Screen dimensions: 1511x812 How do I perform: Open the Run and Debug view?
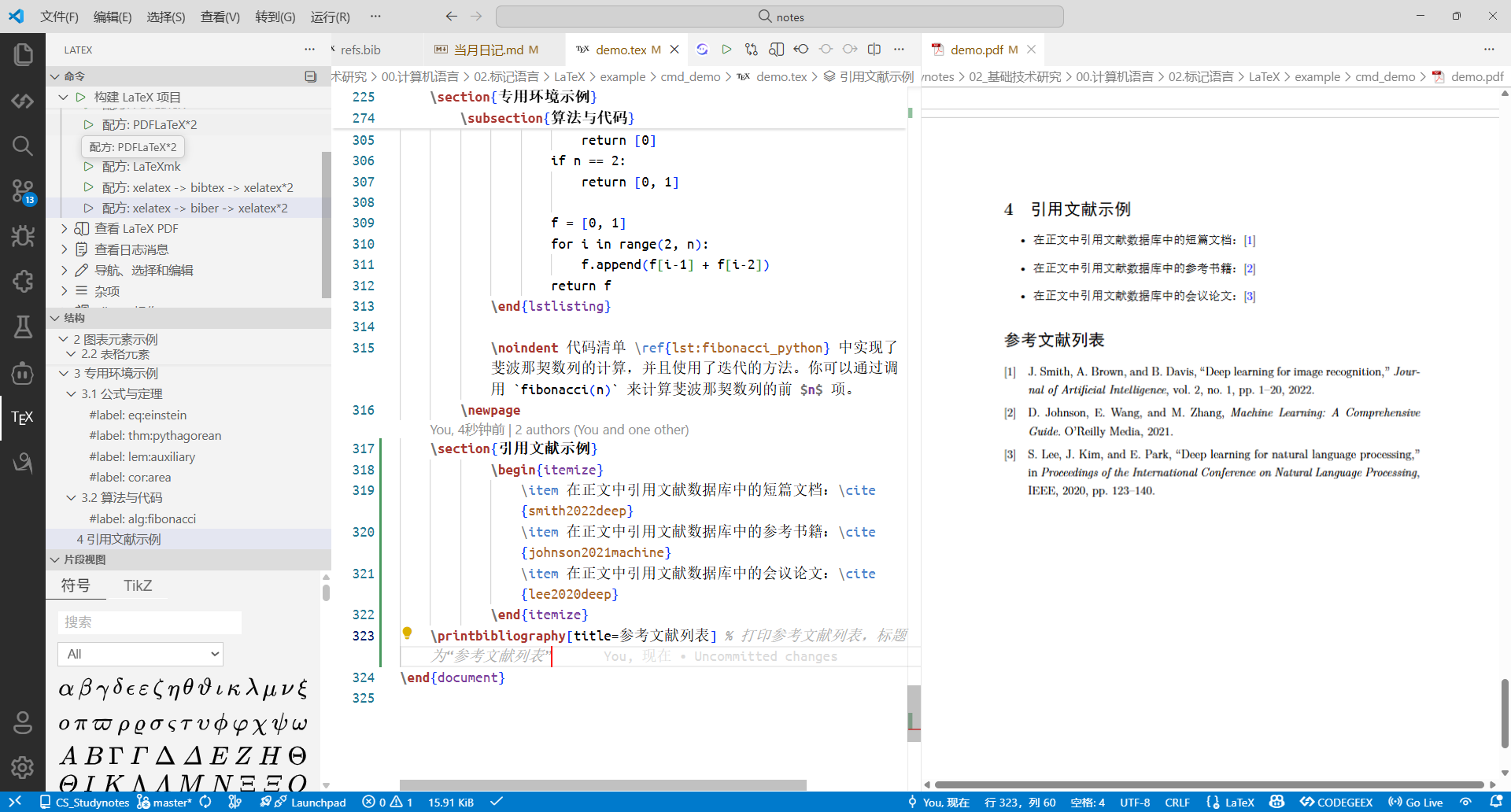(x=23, y=236)
